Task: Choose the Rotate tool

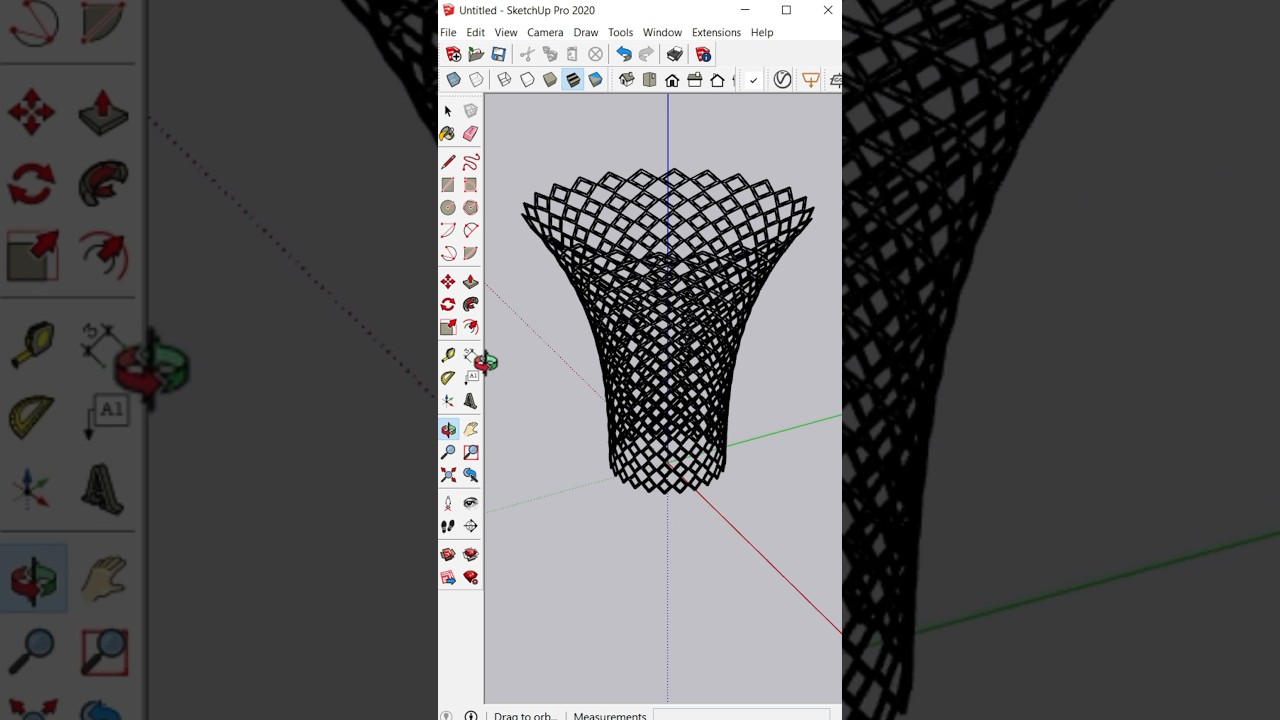Action: click(x=448, y=305)
